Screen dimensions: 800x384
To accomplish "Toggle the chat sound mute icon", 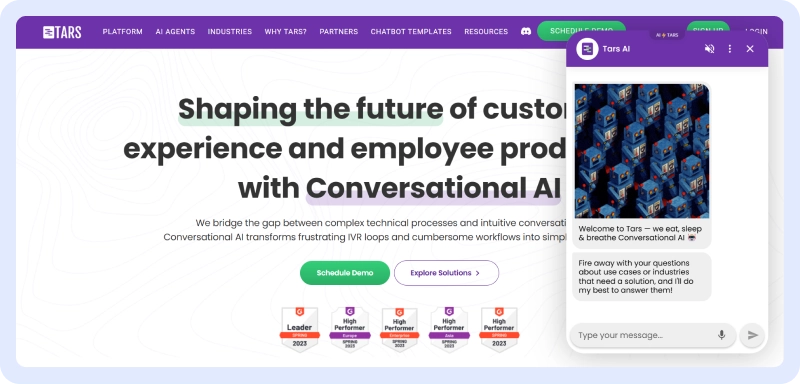I will tap(709, 49).
